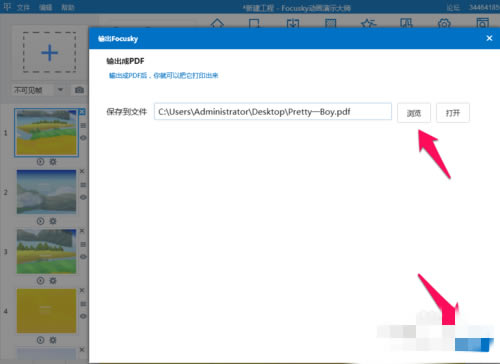The width and height of the screenshot is (500, 364).
Task: Click the add new frame plus icon
Action: pyautogui.click(x=49, y=53)
